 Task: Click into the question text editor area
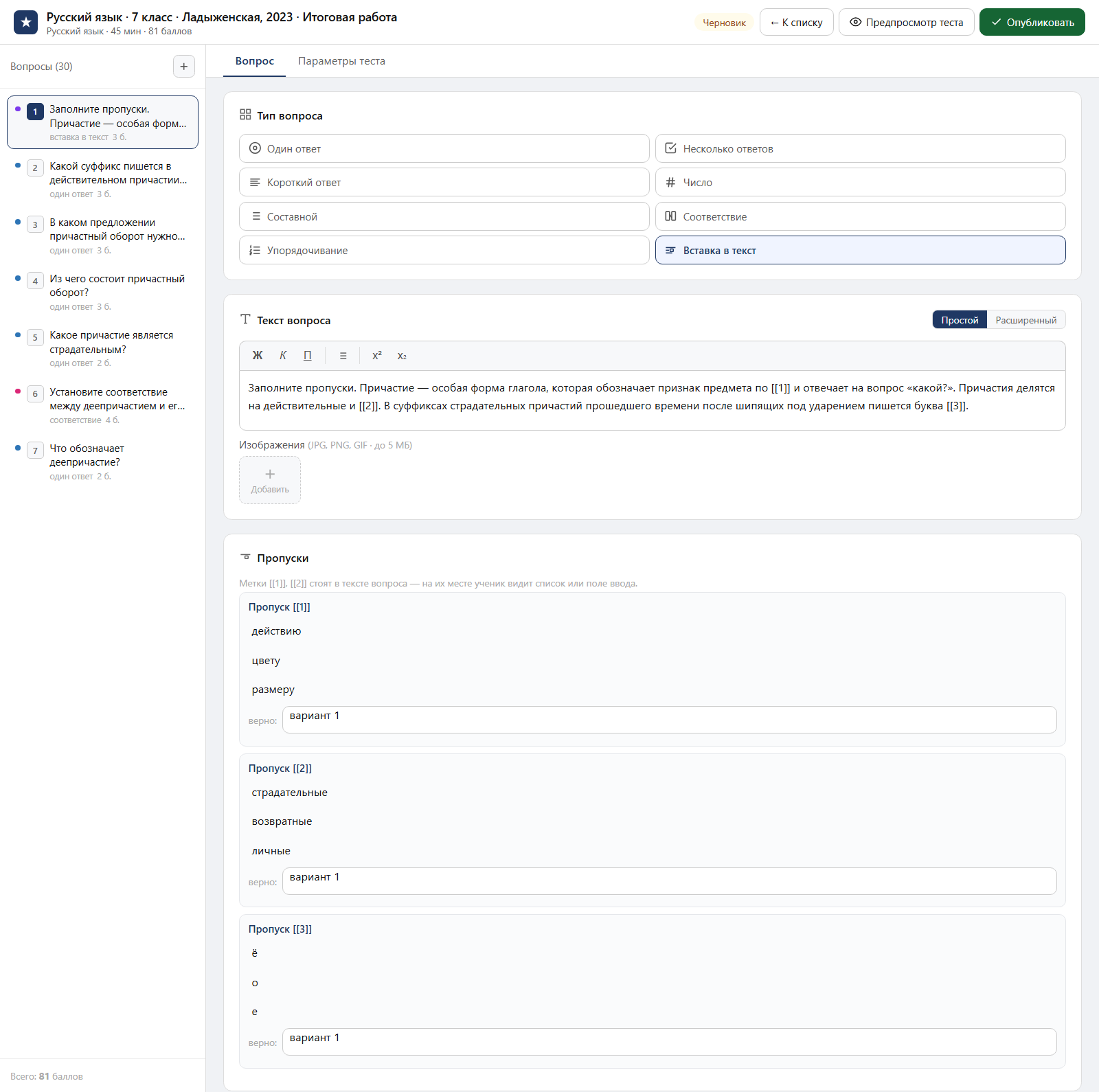pyautogui.click(x=653, y=400)
